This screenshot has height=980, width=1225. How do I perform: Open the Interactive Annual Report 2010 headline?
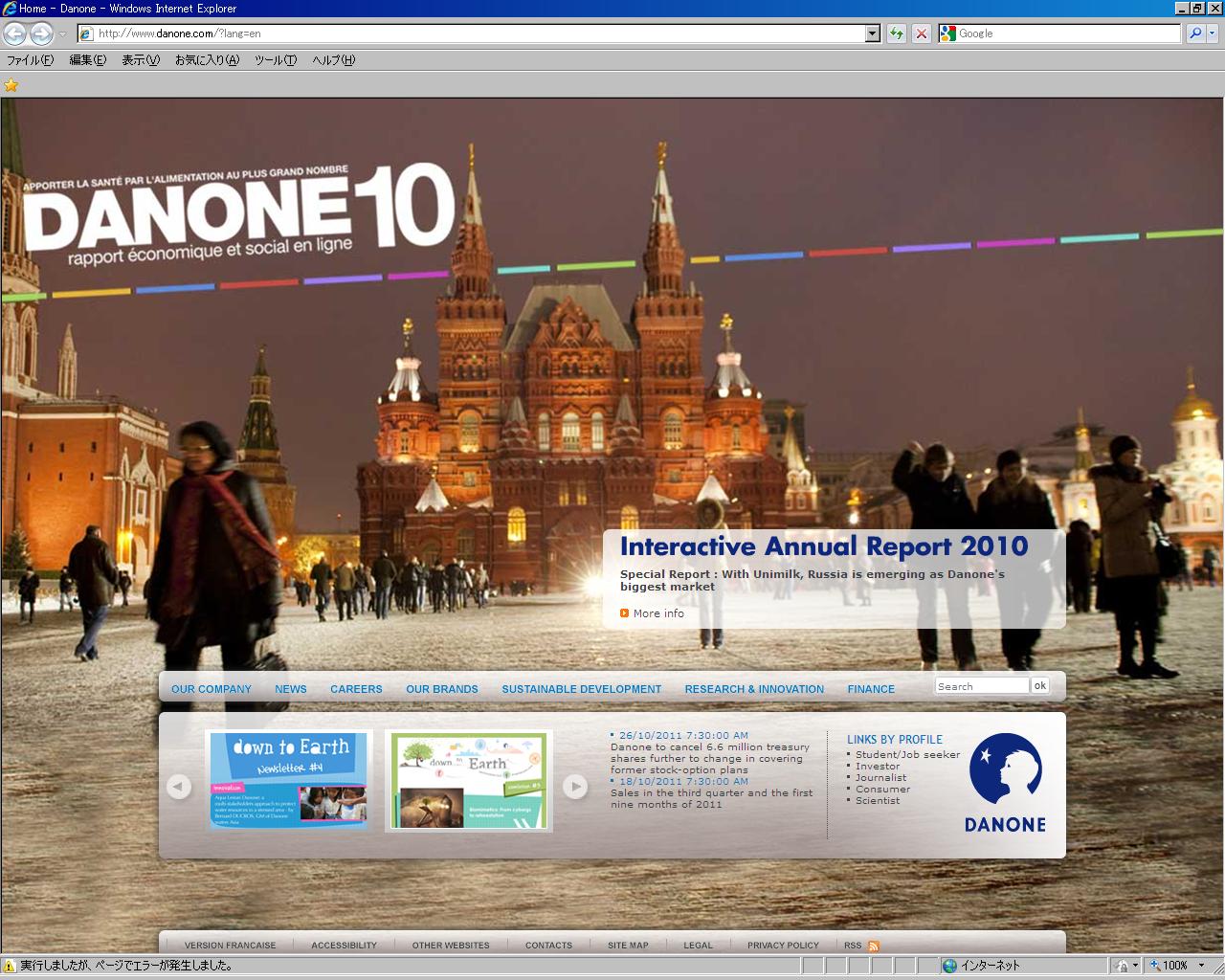(x=823, y=546)
